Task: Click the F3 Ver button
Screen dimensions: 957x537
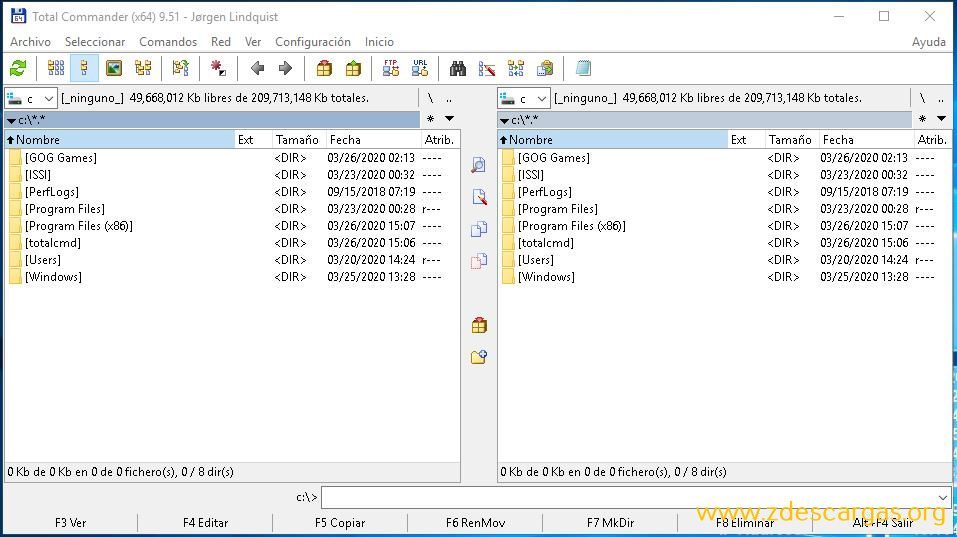Action: [70, 523]
